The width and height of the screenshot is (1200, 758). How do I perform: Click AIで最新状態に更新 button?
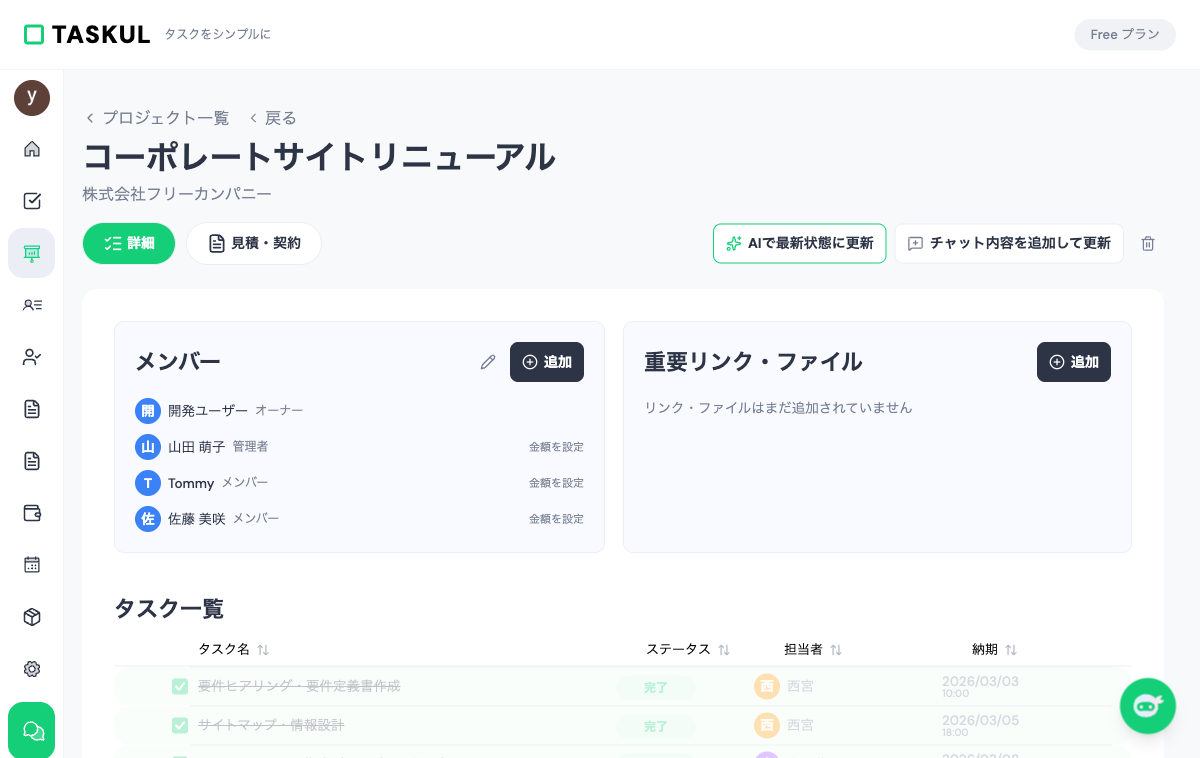799,243
